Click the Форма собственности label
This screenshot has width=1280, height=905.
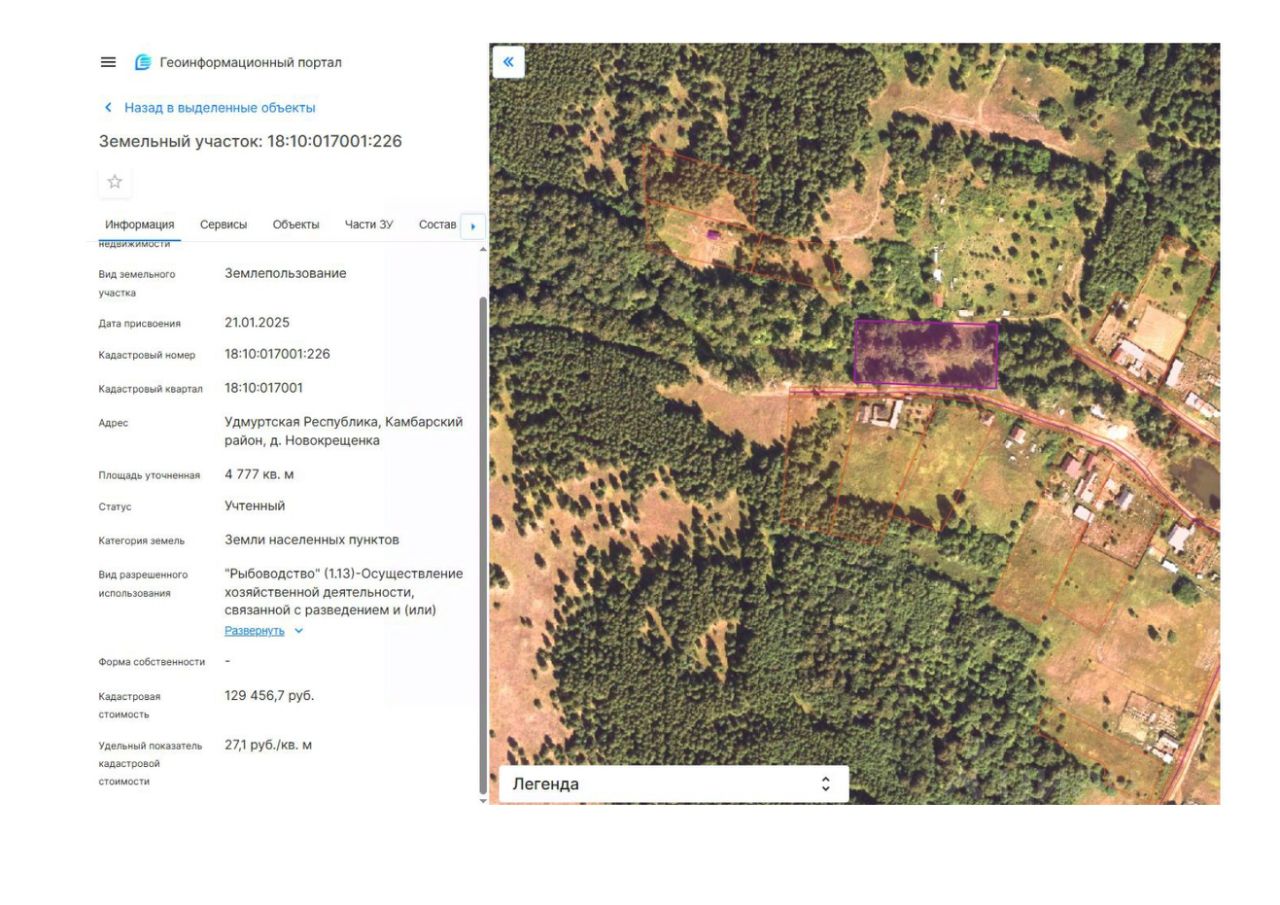coord(151,662)
